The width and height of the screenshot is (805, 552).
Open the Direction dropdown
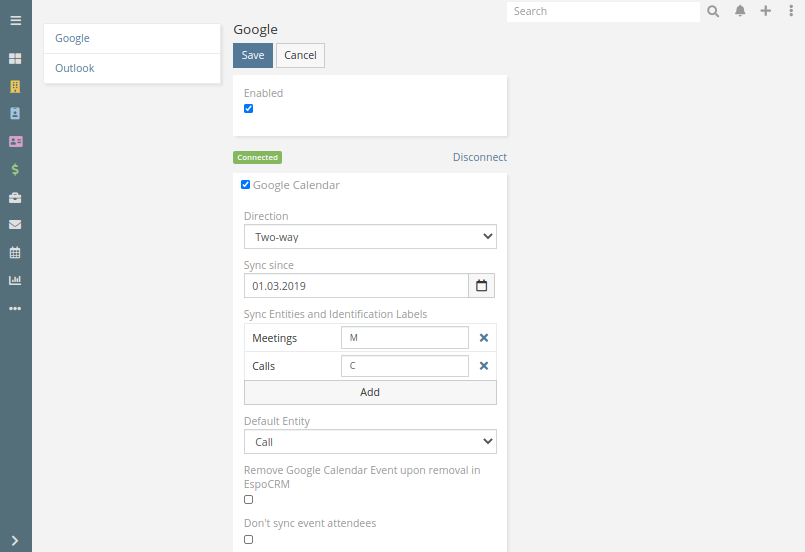tap(370, 237)
